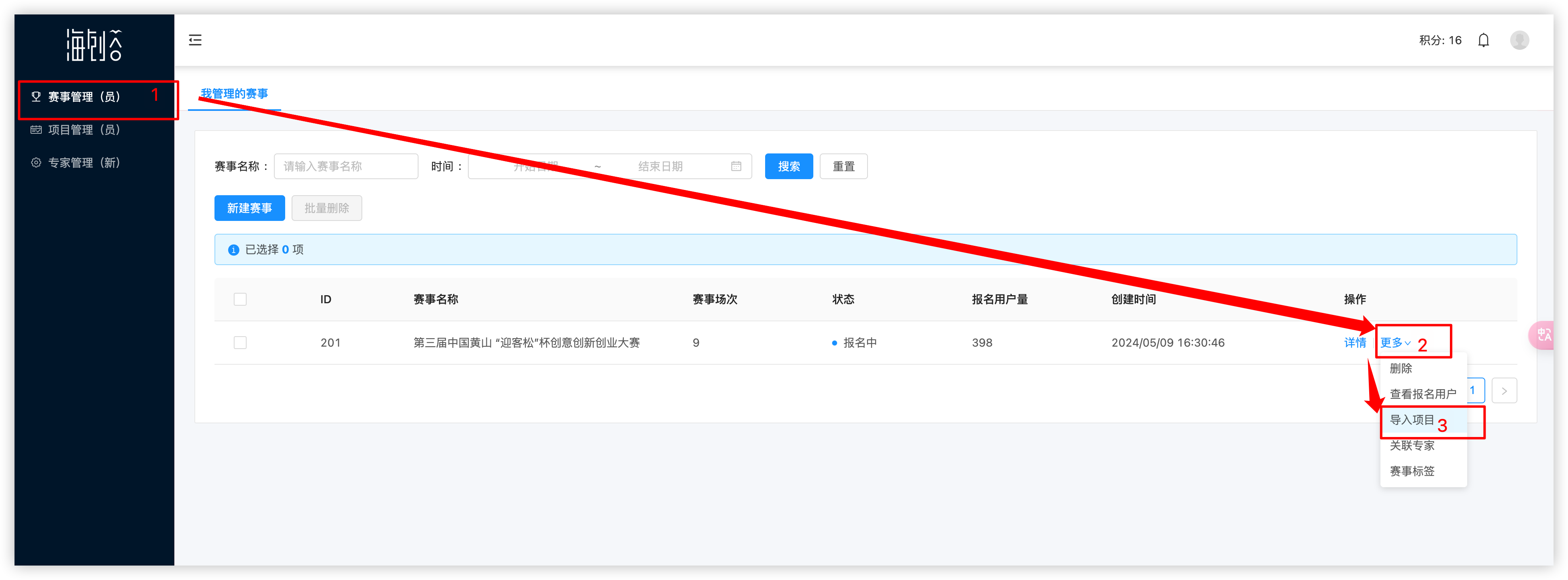
Task: Click the trophy icon for 赛事管理
Action: 36,97
